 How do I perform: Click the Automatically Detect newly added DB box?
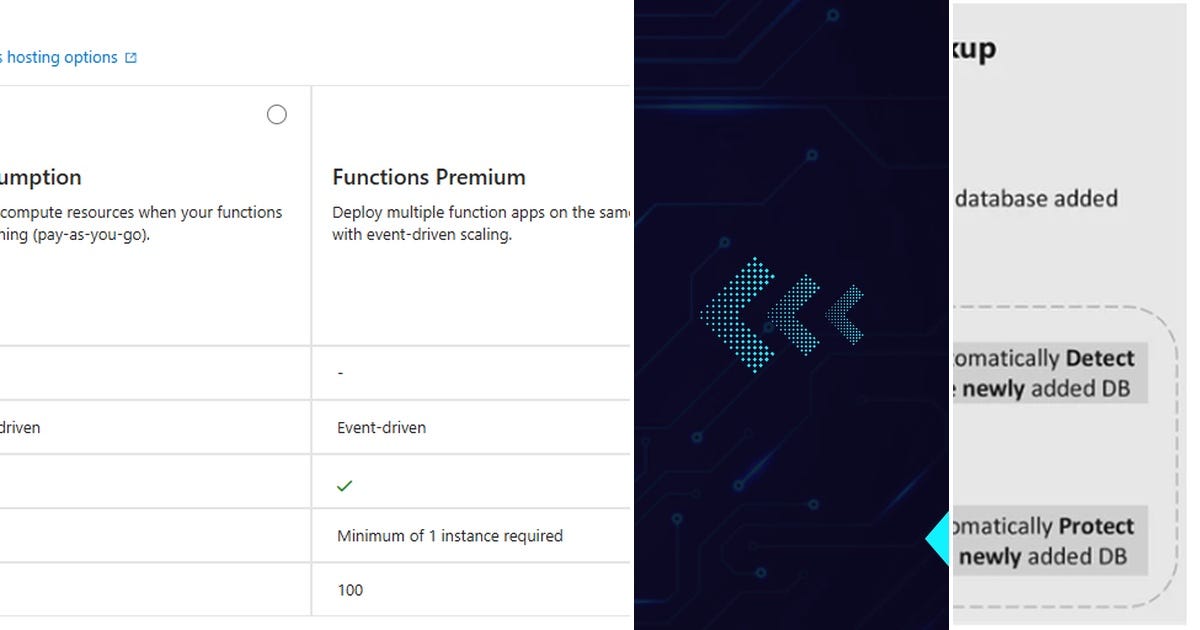pos(1048,373)
